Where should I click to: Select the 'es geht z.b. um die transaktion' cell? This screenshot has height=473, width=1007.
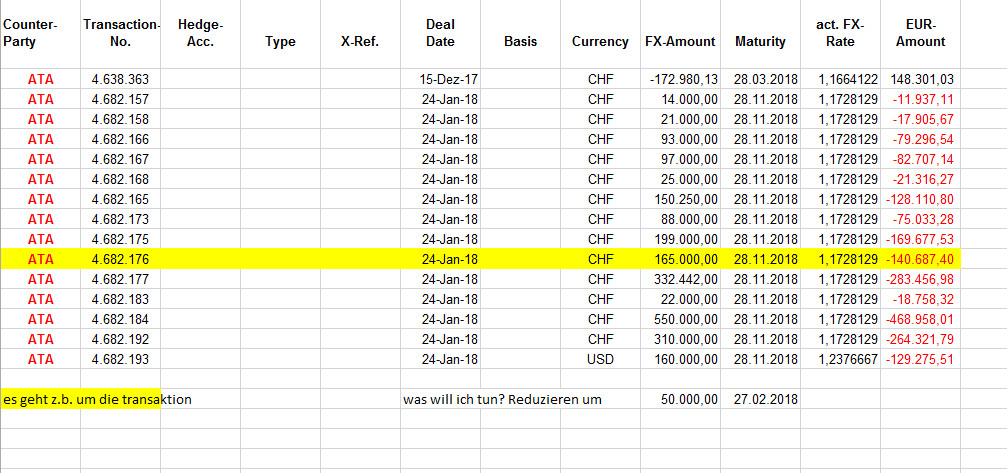click(x=97, y=399)
